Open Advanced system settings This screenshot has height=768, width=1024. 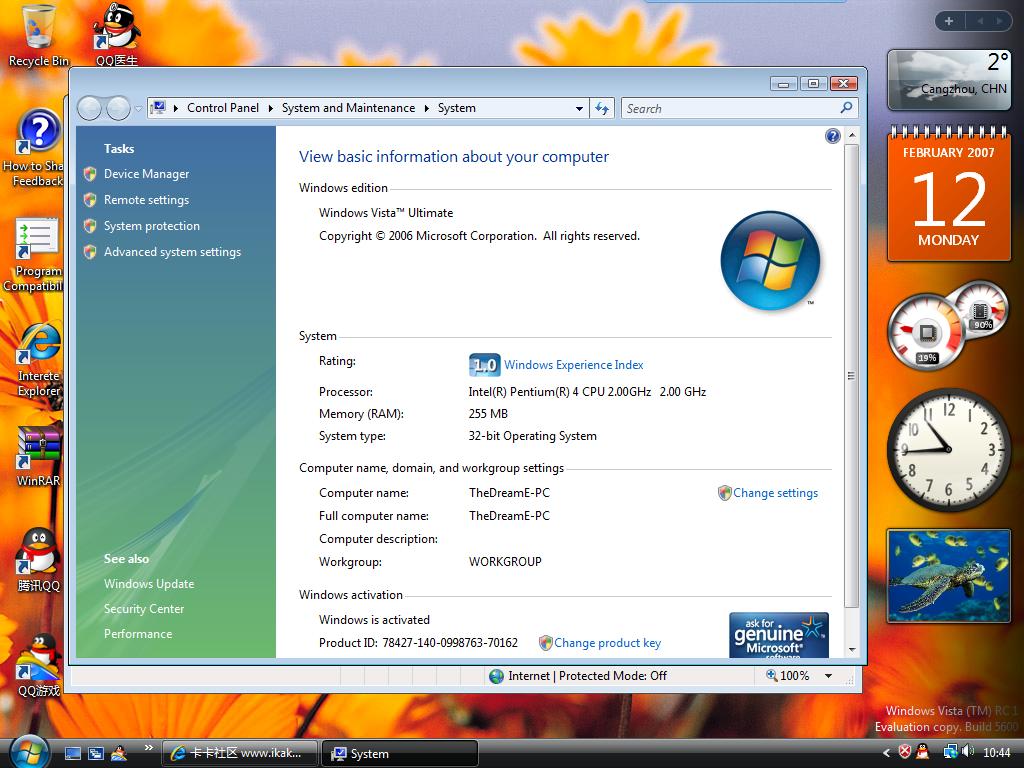(x=172, y=252)
